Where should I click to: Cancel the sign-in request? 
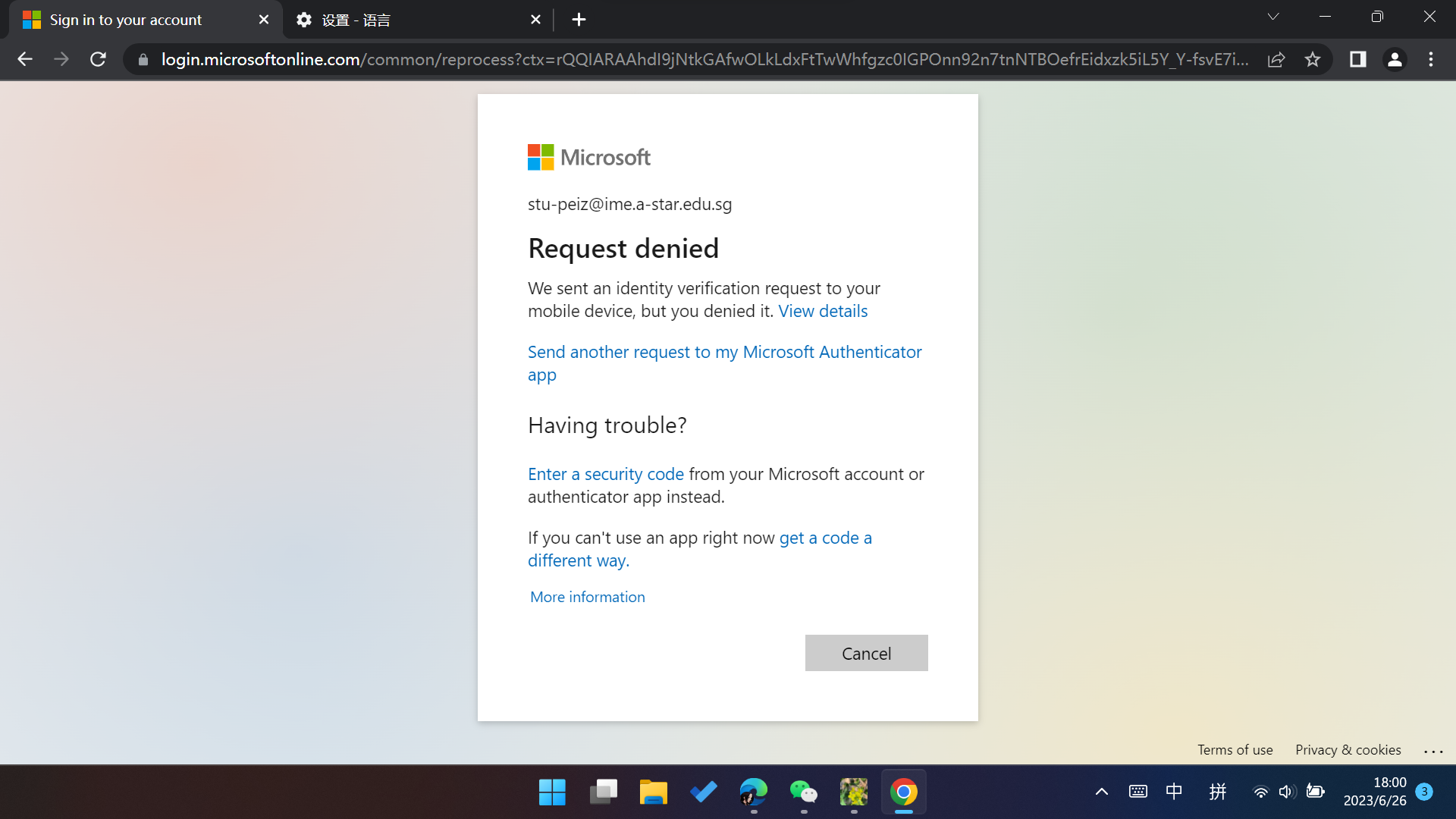click(867, 653)
